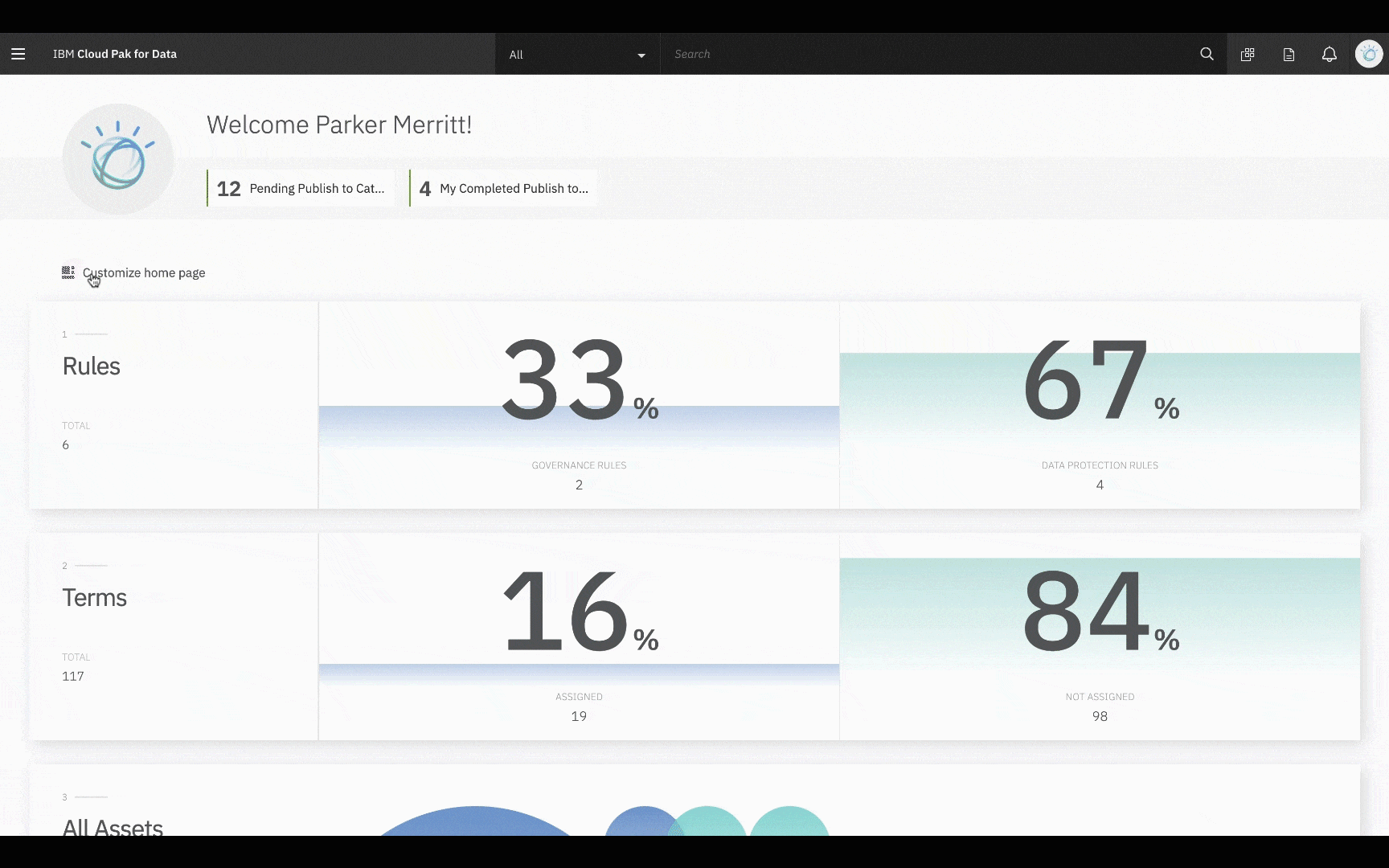The height and width of the screenshot is (868, 1389).
Task: Open the notifications bell
Action: point(1330,54)
